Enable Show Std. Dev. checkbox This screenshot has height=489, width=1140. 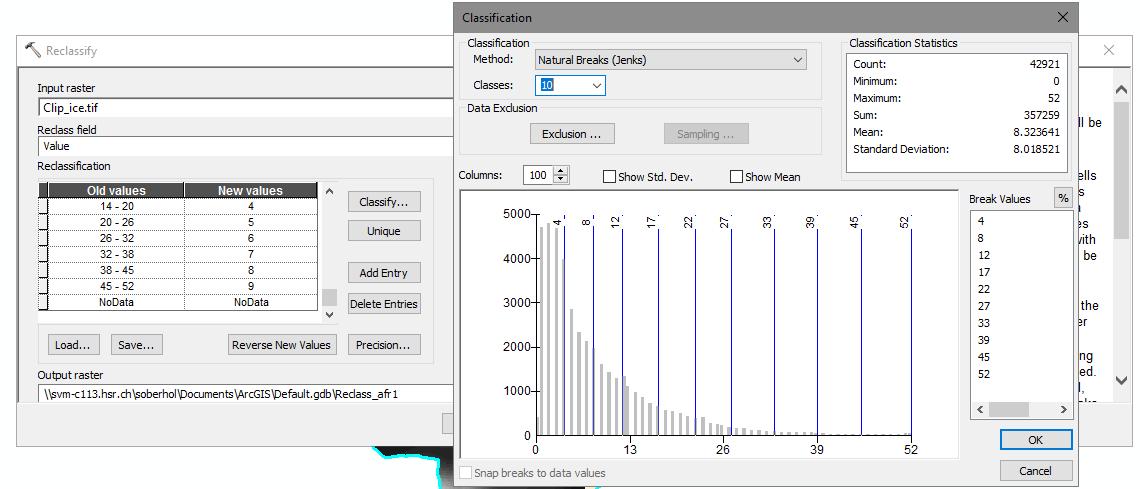(609, 177)
